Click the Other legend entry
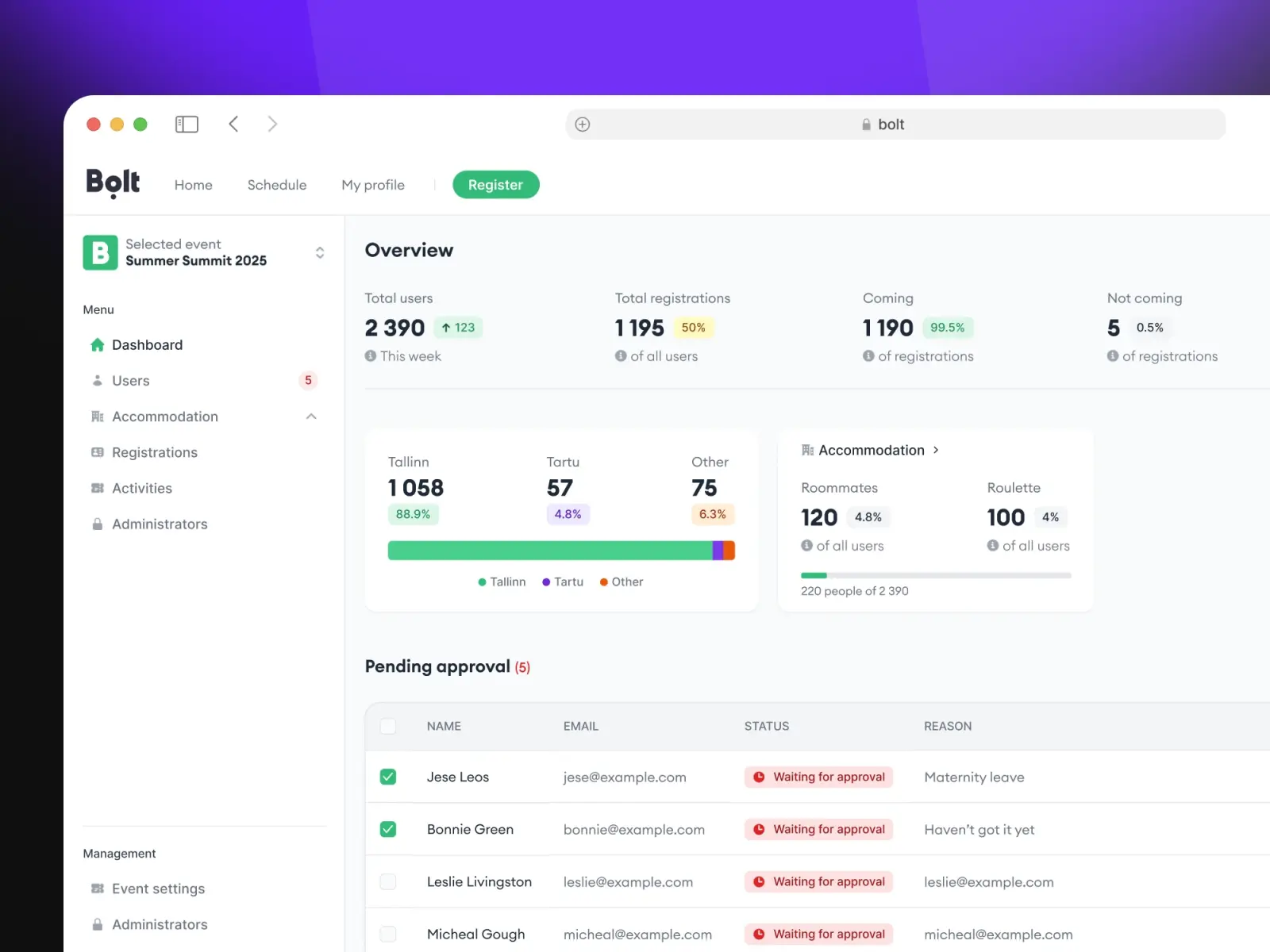Viewport: 1270px width, 952px height. point(622,582)
